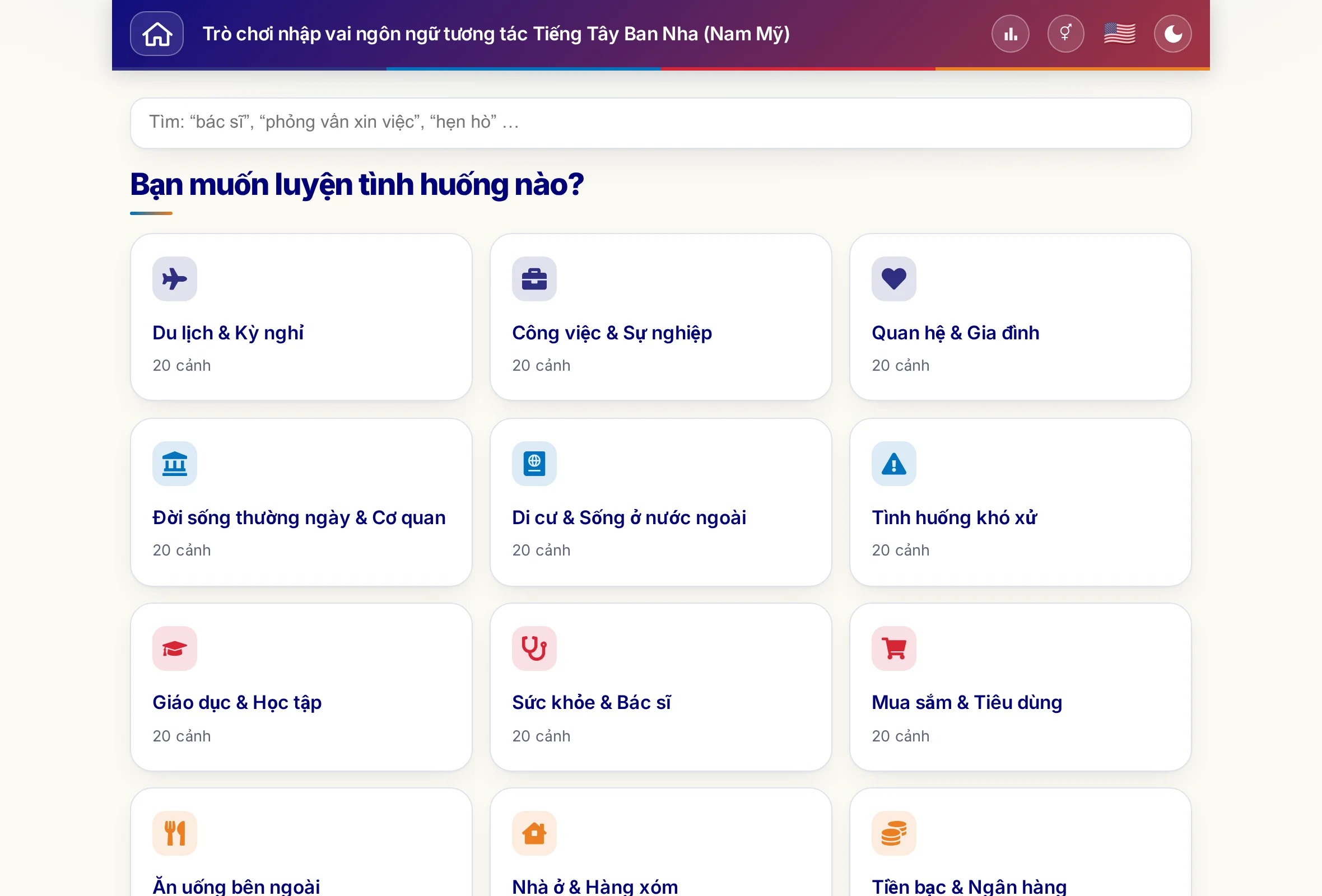Click 20 cảnh under Quan hệ & Gia đình

(x=901, y=366)
